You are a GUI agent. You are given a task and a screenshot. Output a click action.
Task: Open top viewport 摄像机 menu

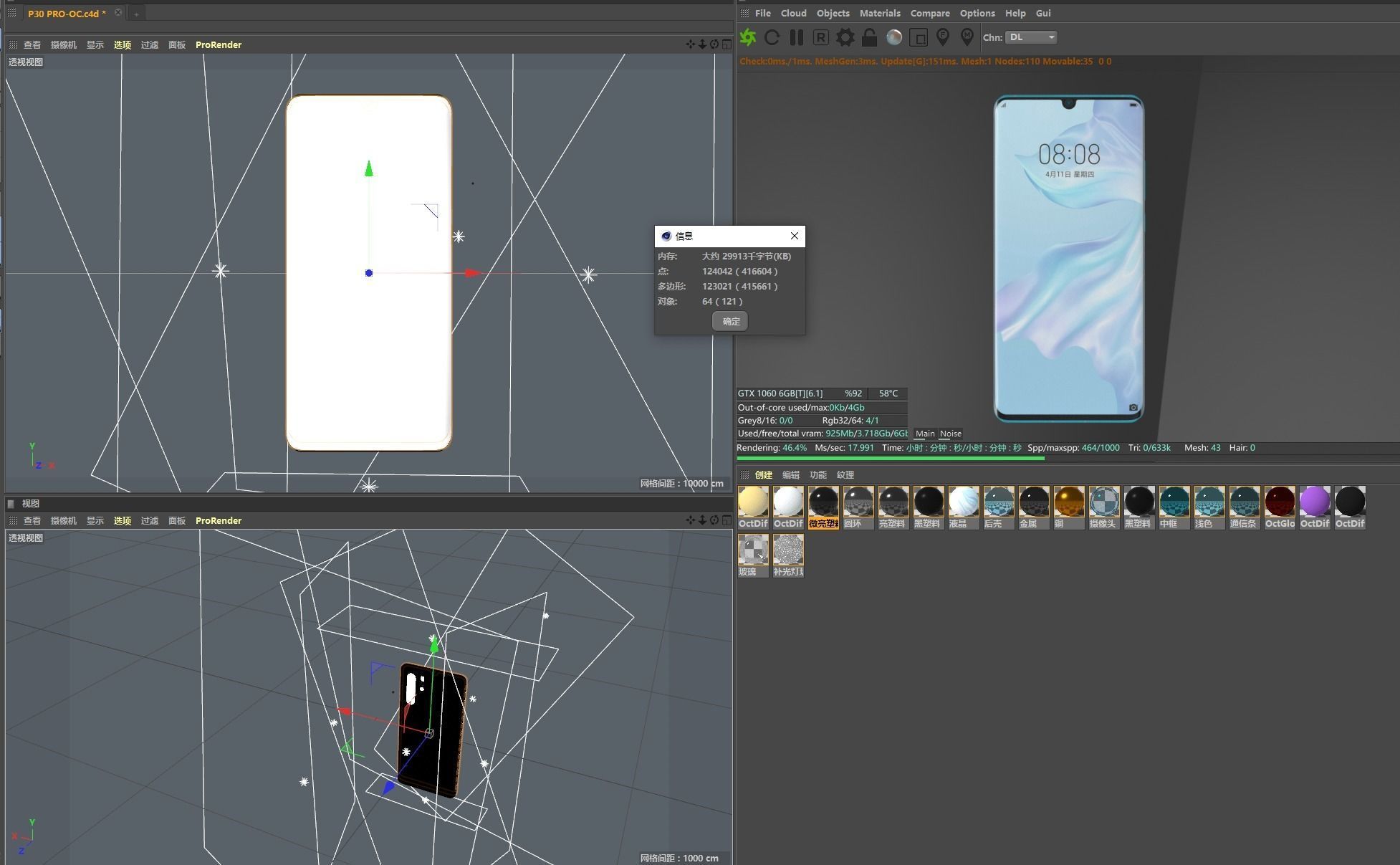(63, 44)
